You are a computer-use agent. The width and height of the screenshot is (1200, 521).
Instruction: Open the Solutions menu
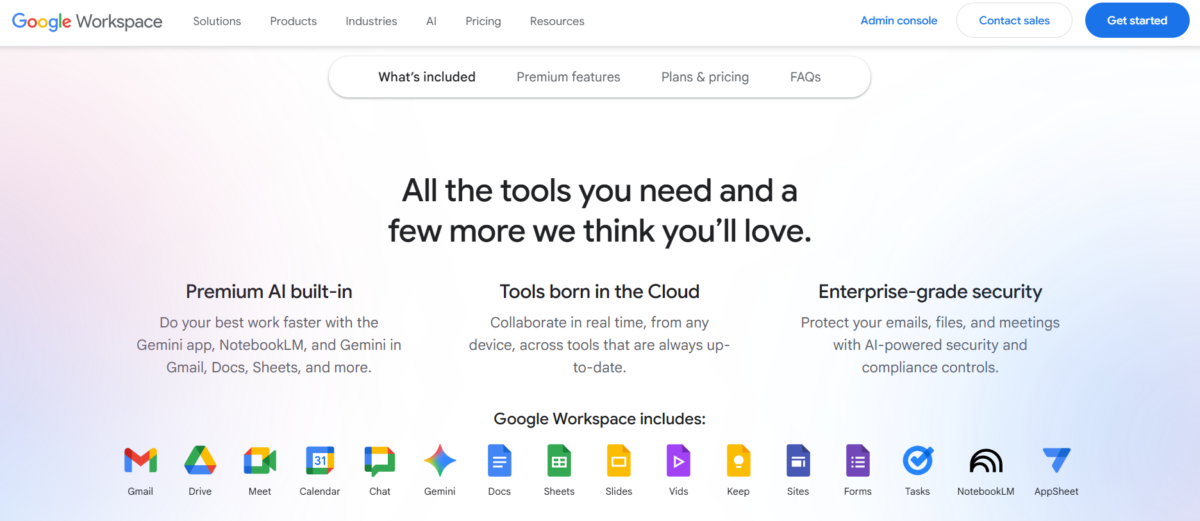click(x=217, y=21)
